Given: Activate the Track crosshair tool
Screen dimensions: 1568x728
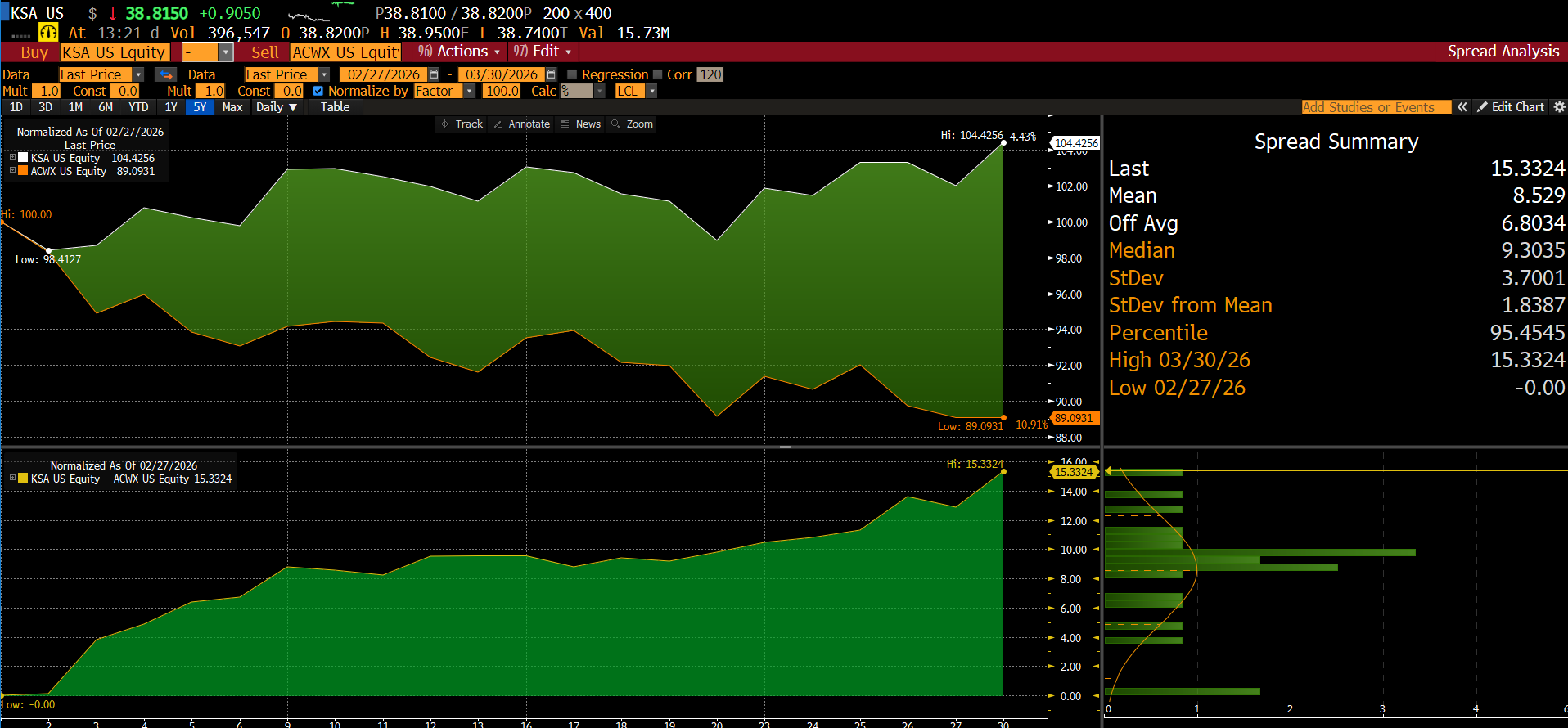Looking at the screenshot, I should pyautogui.click(x=462, y=124).
